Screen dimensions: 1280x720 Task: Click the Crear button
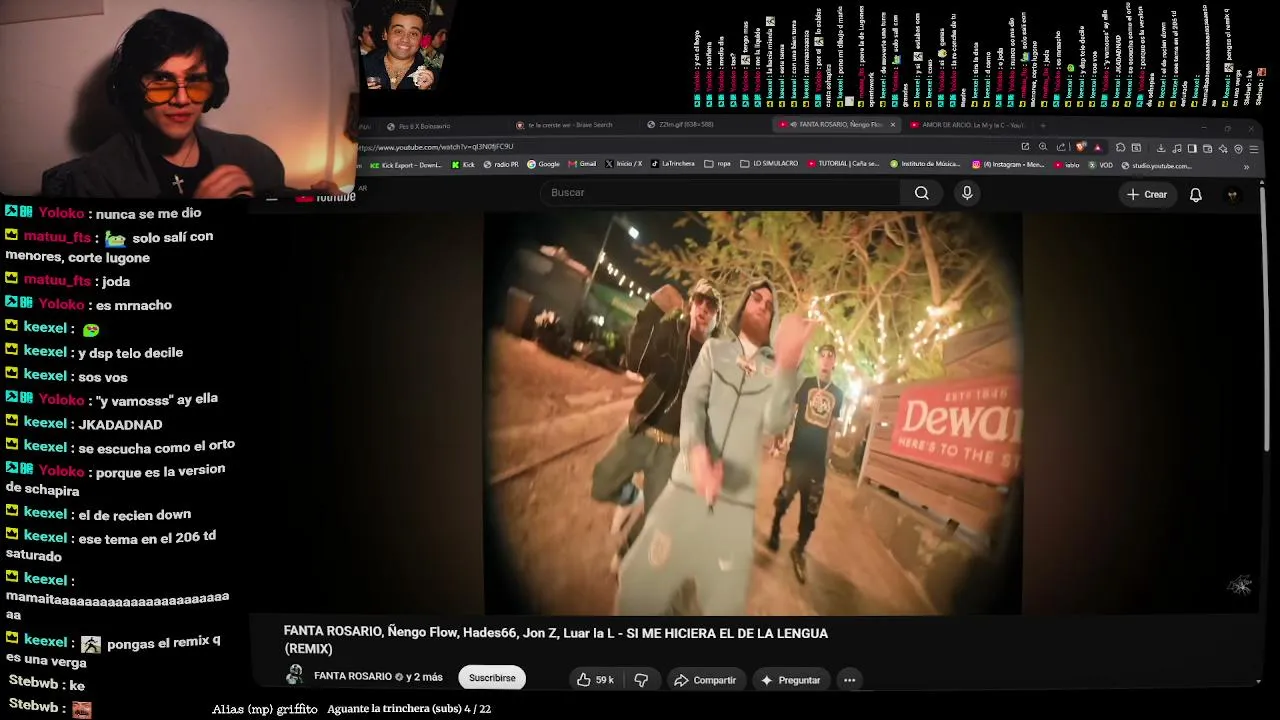(1147, 194)
